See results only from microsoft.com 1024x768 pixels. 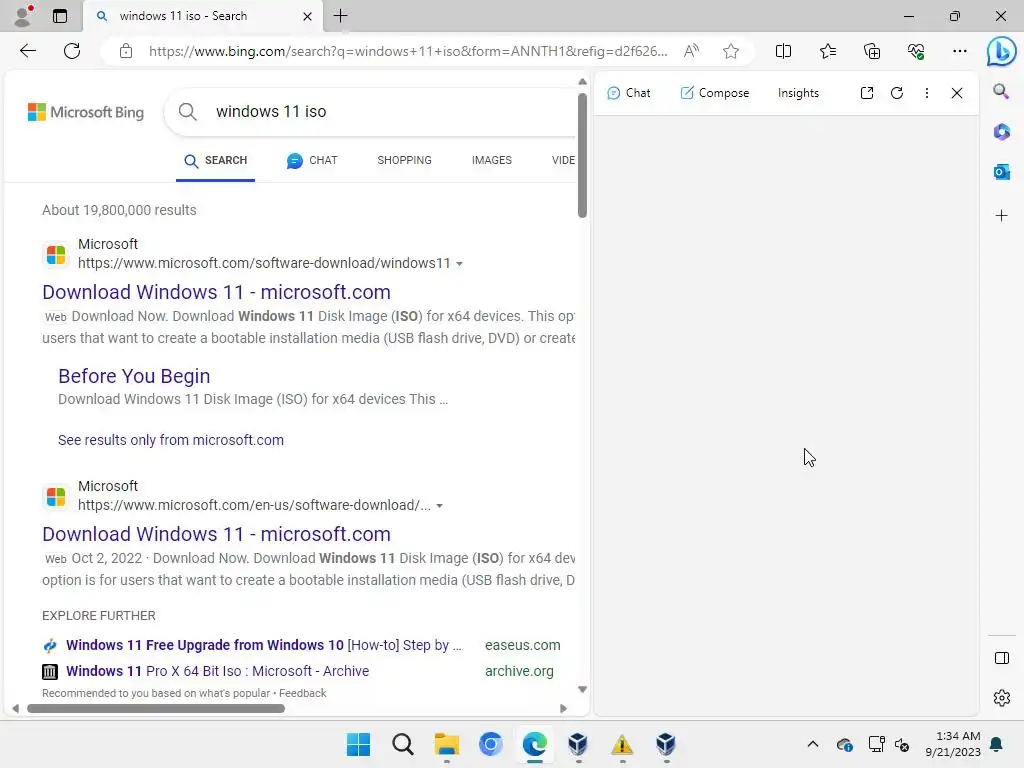[x=170, y=440]
